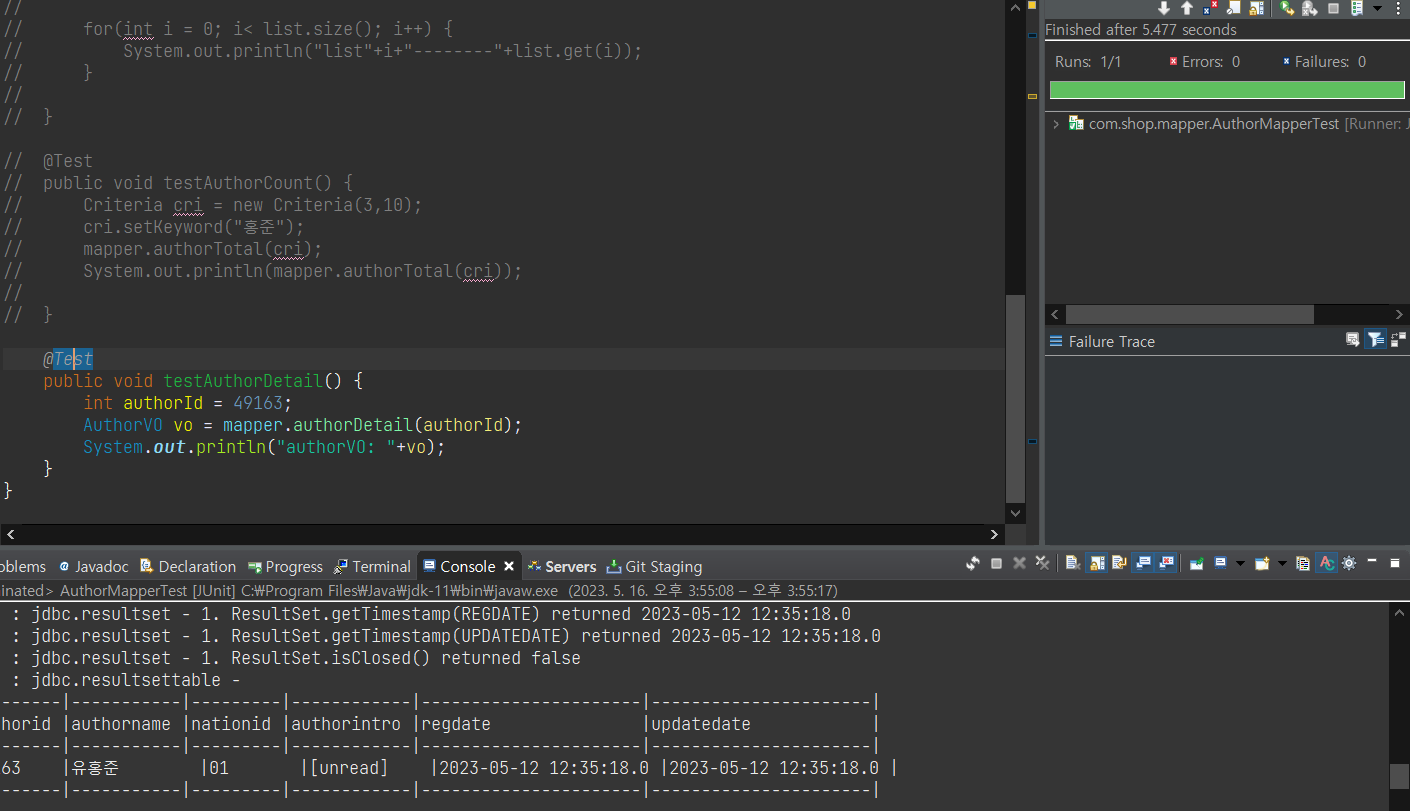Click 'Runs: 1/1' label
The image size is (1410, 811).
[1088, 62]
